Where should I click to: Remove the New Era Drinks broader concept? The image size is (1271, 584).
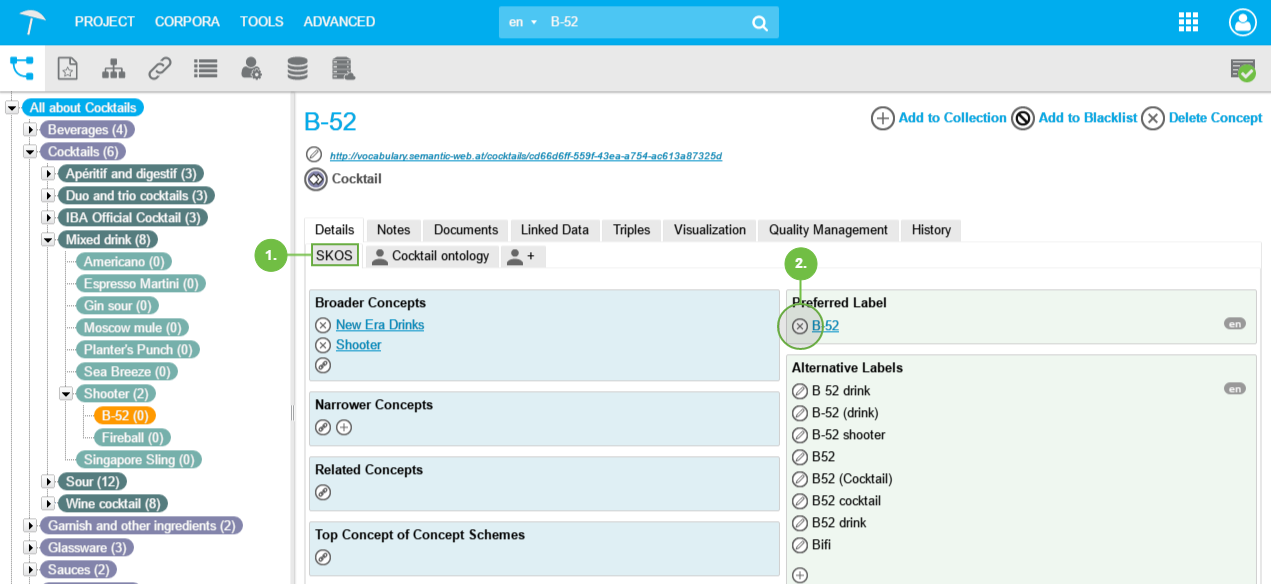click(x=323, y=325)
